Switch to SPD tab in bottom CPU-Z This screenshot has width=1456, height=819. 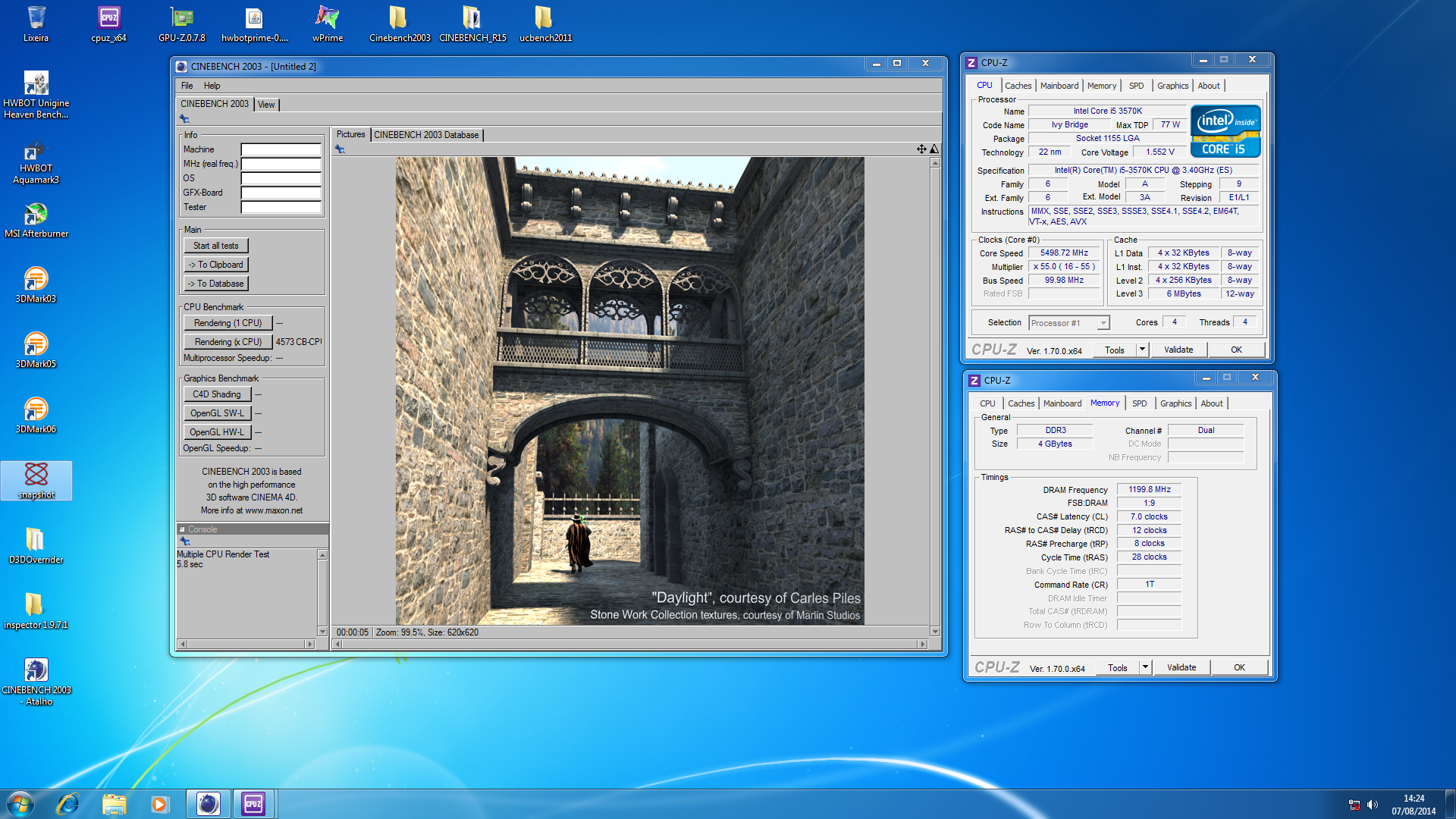pyautogui.click(x=1139, y=403)
